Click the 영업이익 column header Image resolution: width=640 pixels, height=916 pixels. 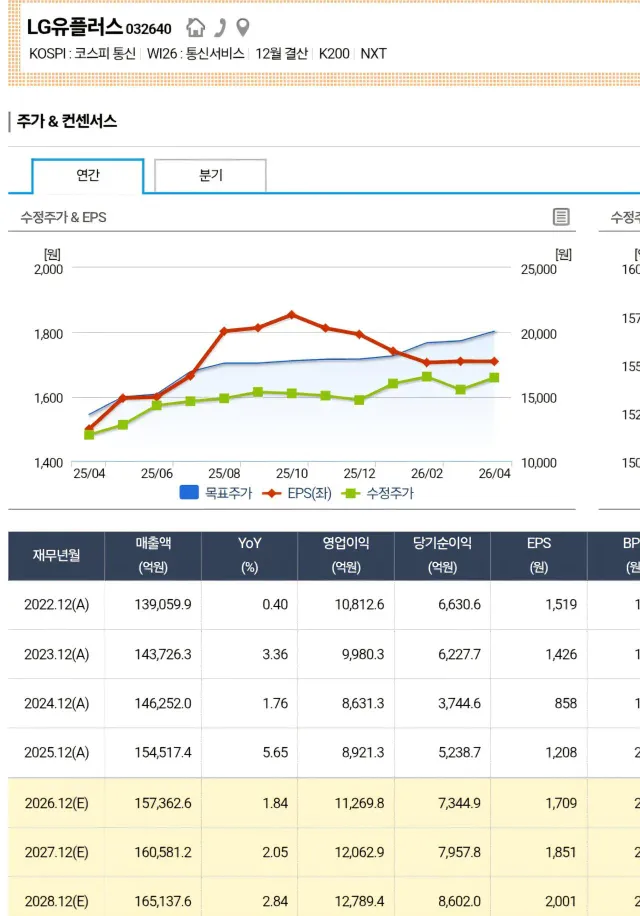(x=346, y=555)
